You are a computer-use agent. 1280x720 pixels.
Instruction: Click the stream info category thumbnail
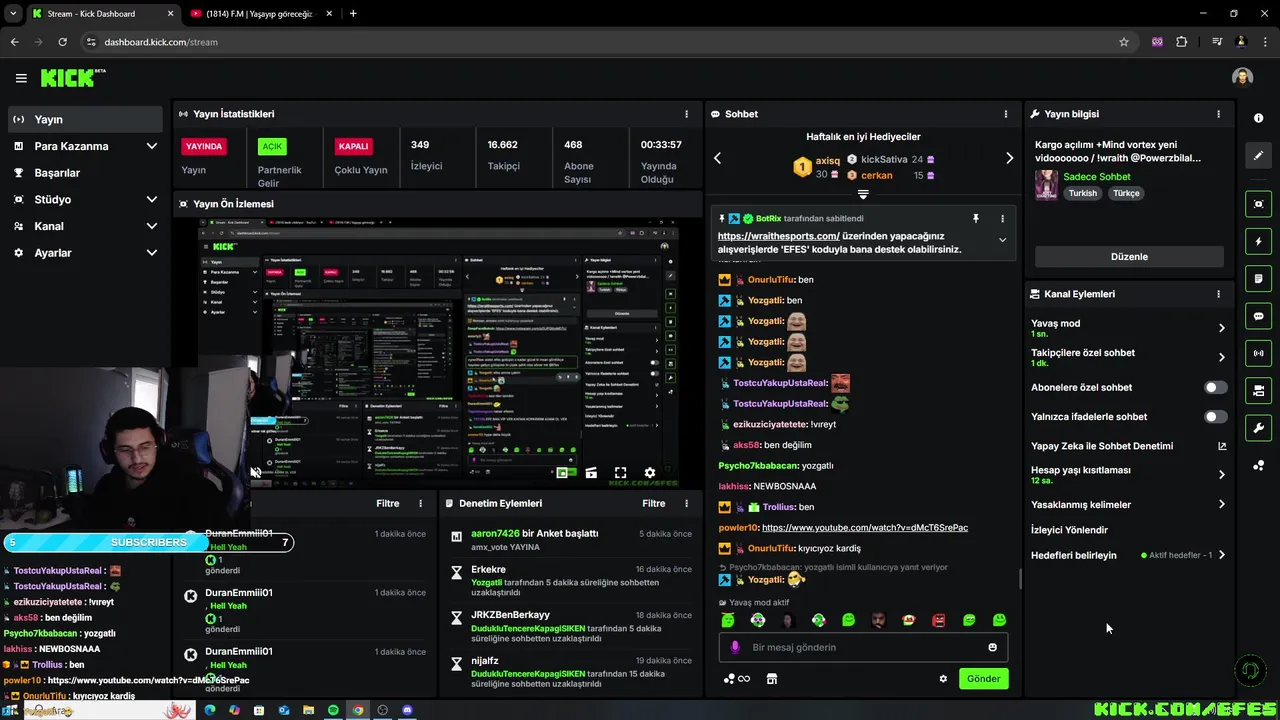1046,184
